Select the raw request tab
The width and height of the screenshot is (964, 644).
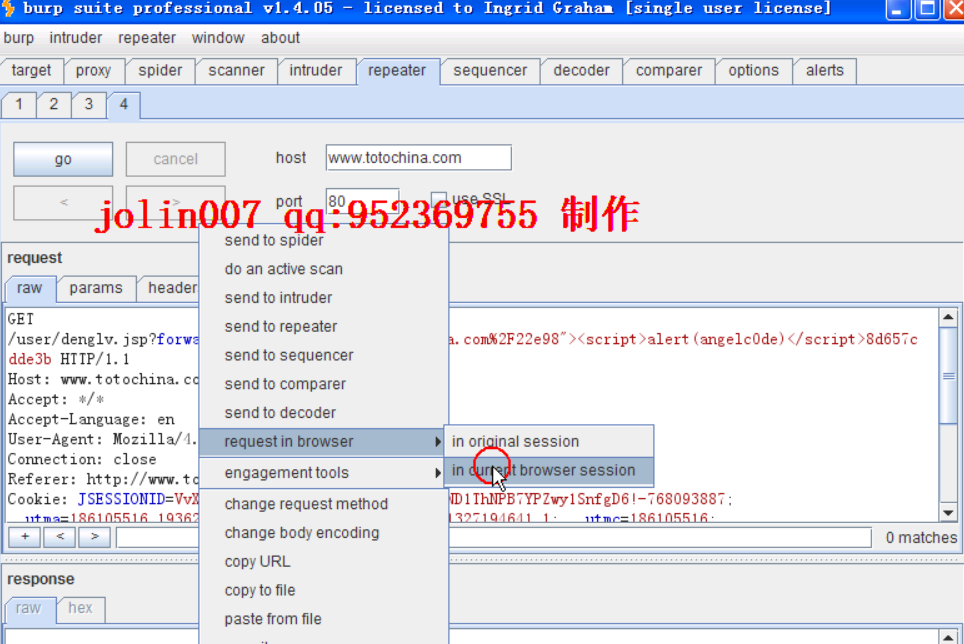30,288
